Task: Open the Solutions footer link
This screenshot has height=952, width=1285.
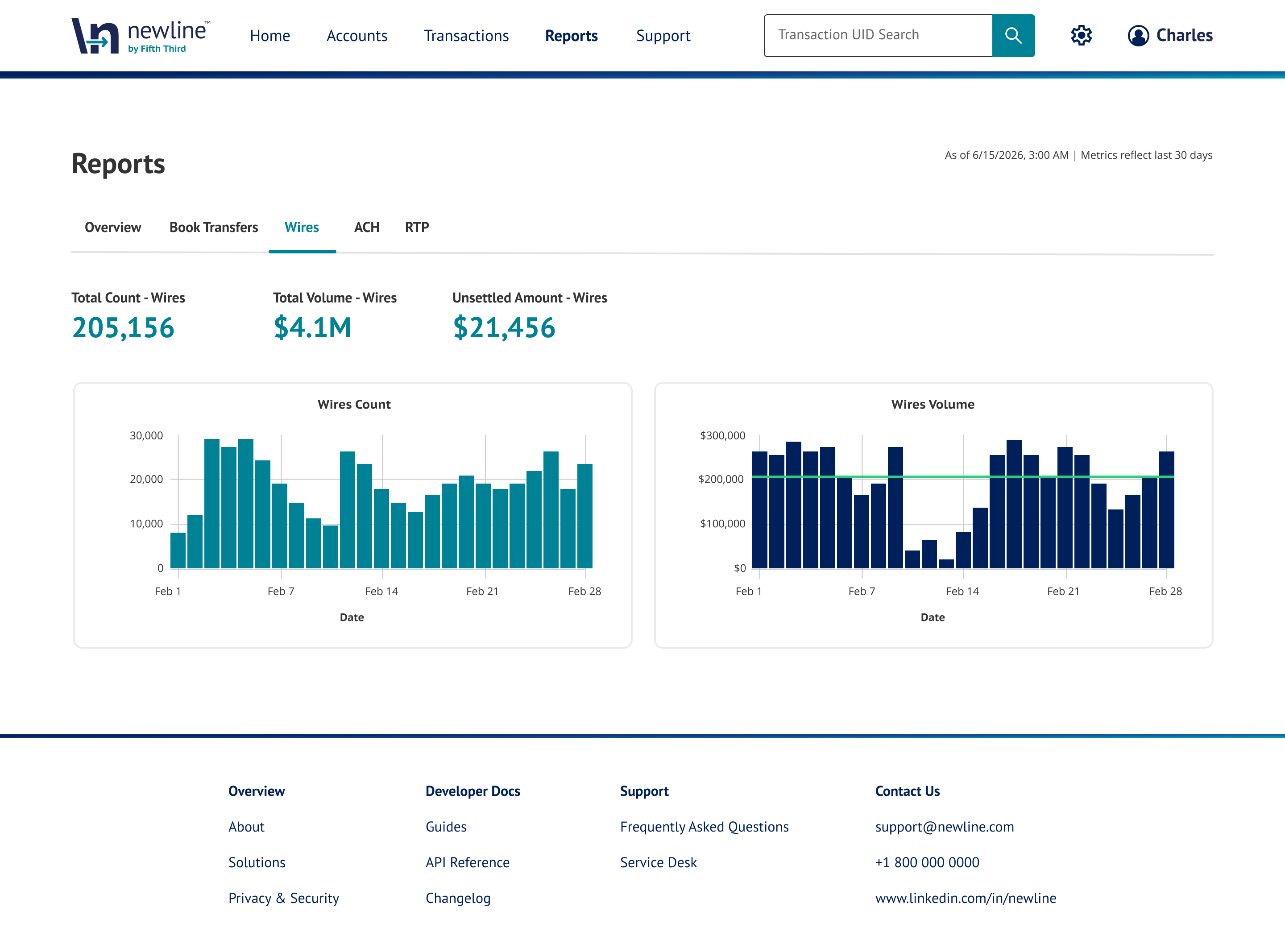Action: 257,863
